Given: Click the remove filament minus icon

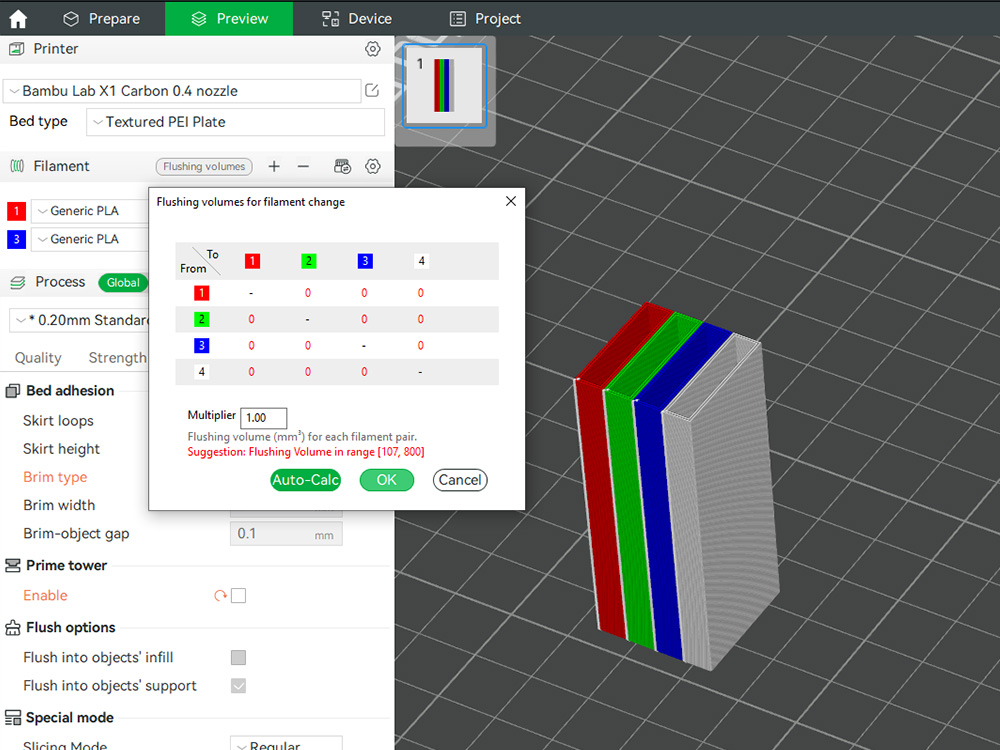Looking at the screenshot, I should tap(302, 166).
